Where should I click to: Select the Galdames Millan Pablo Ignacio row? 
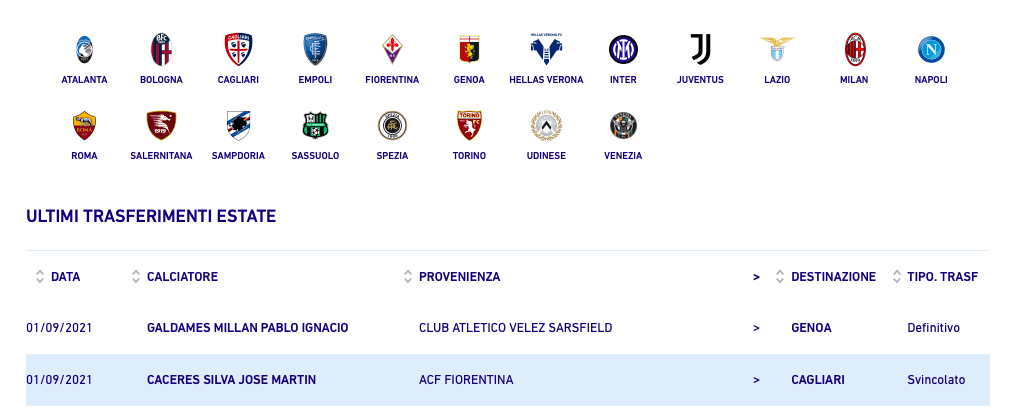[247, 328]
